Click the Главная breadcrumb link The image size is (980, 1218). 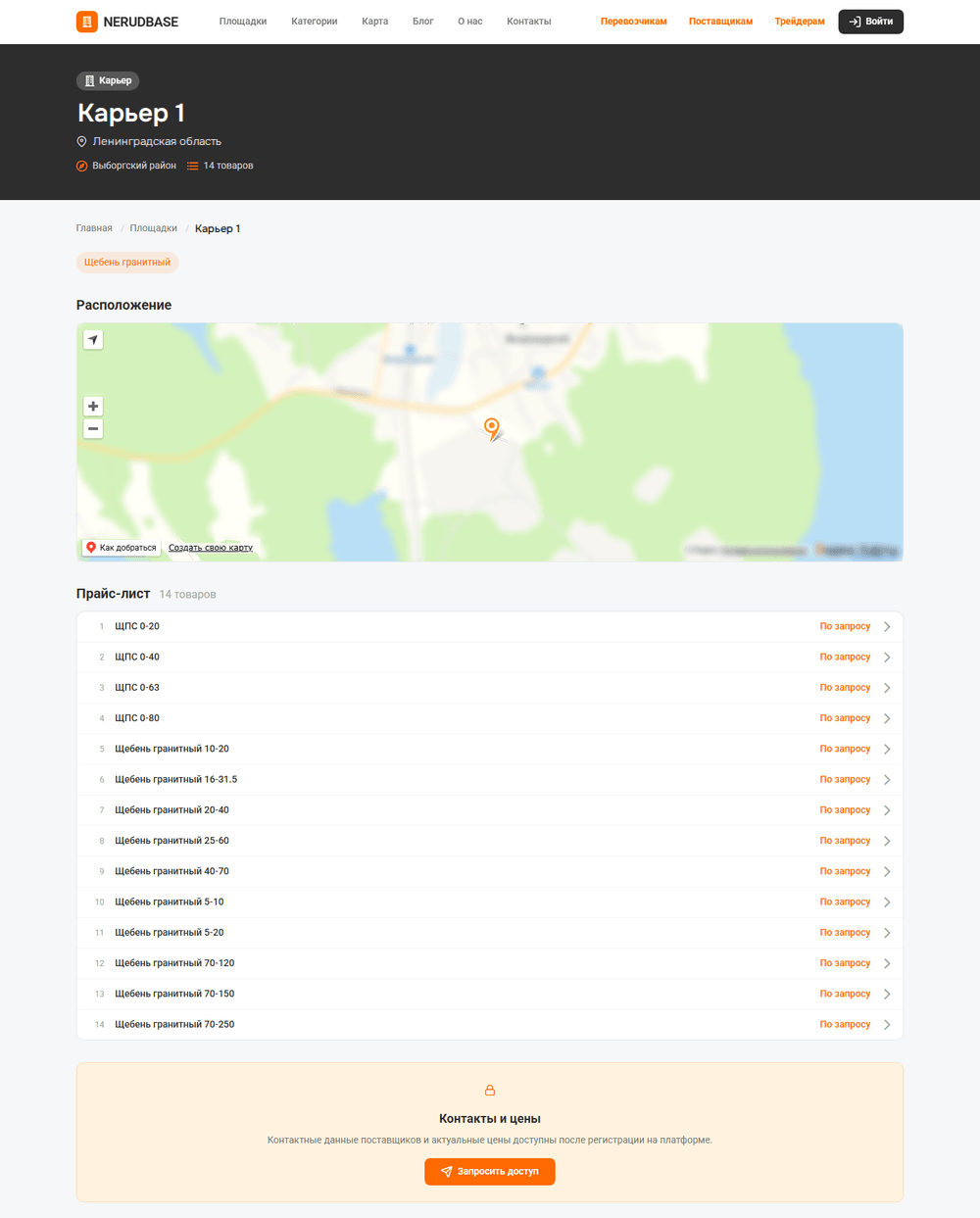(94, 228)
